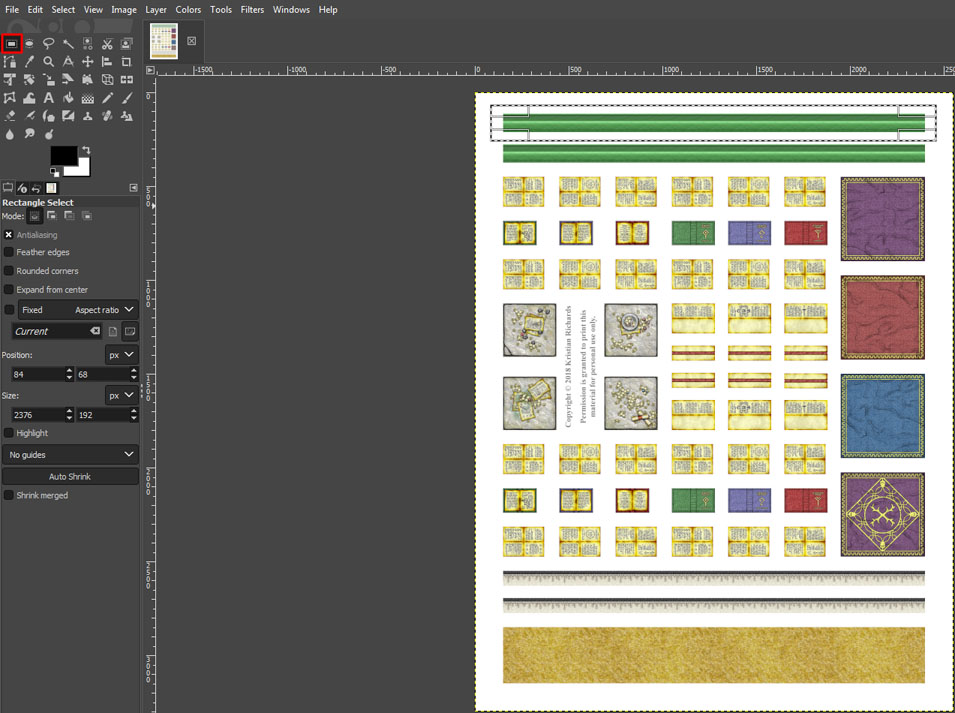Select the Ellipse Select tool
The image size is (955, 713).
[x=30, y=43]
